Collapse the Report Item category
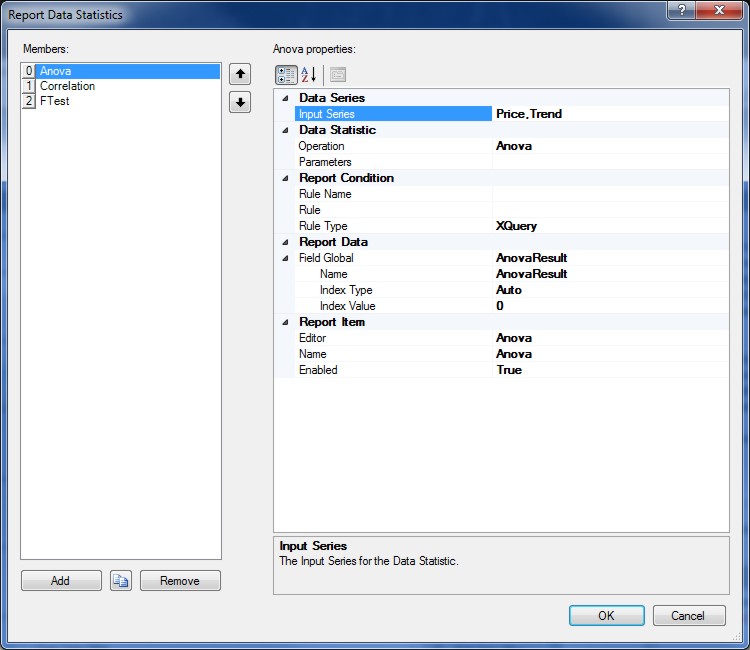 point(284,322)
